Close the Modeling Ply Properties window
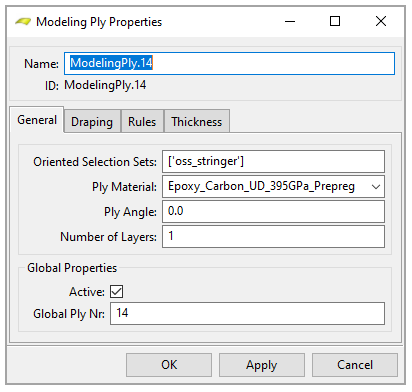Screen dimensions: 412x392 (381, 22)
